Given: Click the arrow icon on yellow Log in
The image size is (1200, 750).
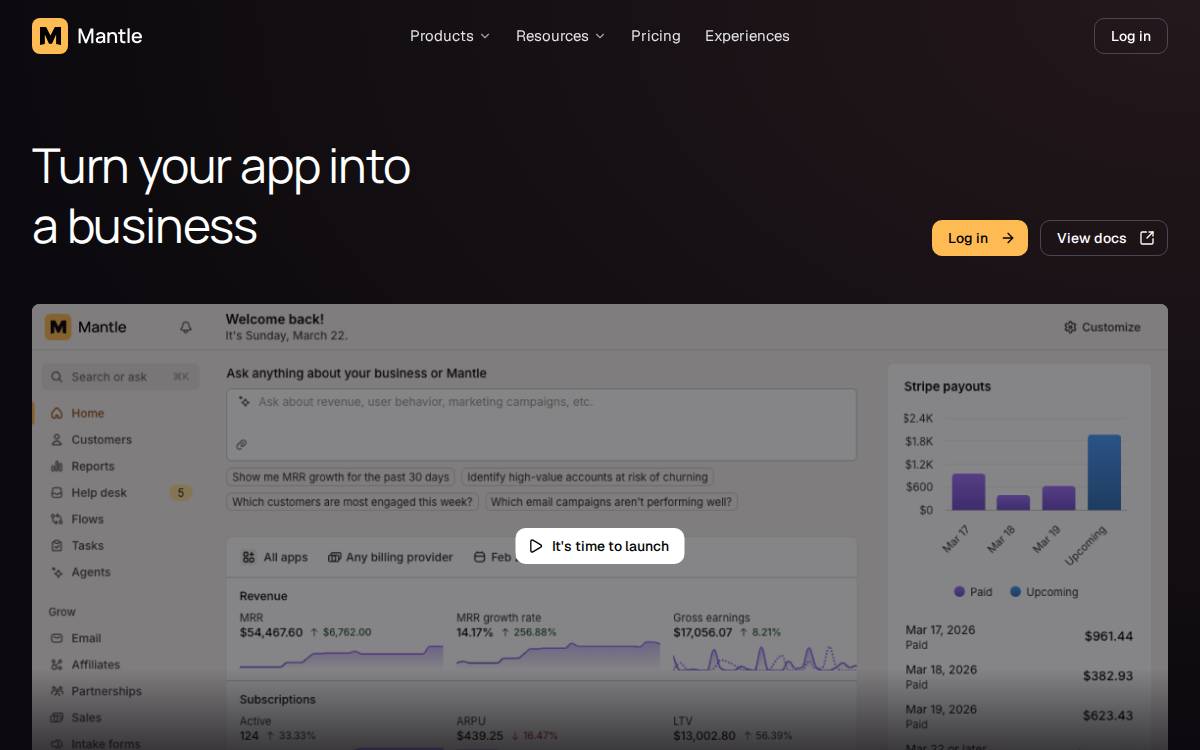Looking at the screenshot, I should click(x=1008, y=238).
